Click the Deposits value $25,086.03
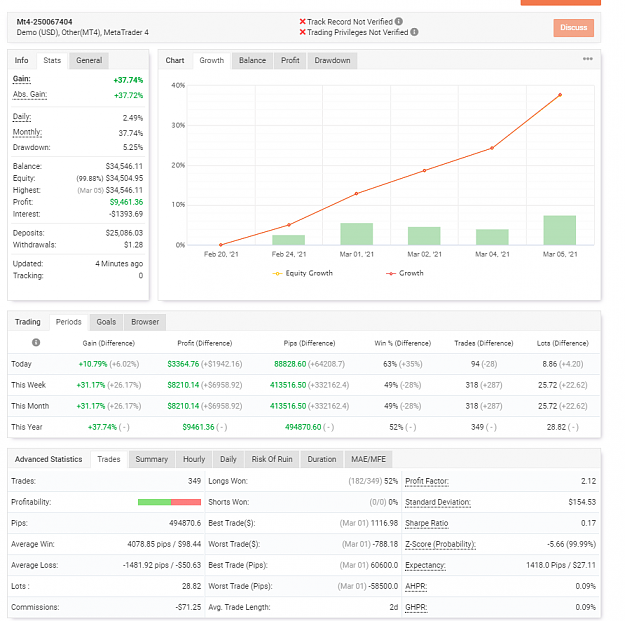This screenshot has width=625, height=621. [x=124, y=233]
